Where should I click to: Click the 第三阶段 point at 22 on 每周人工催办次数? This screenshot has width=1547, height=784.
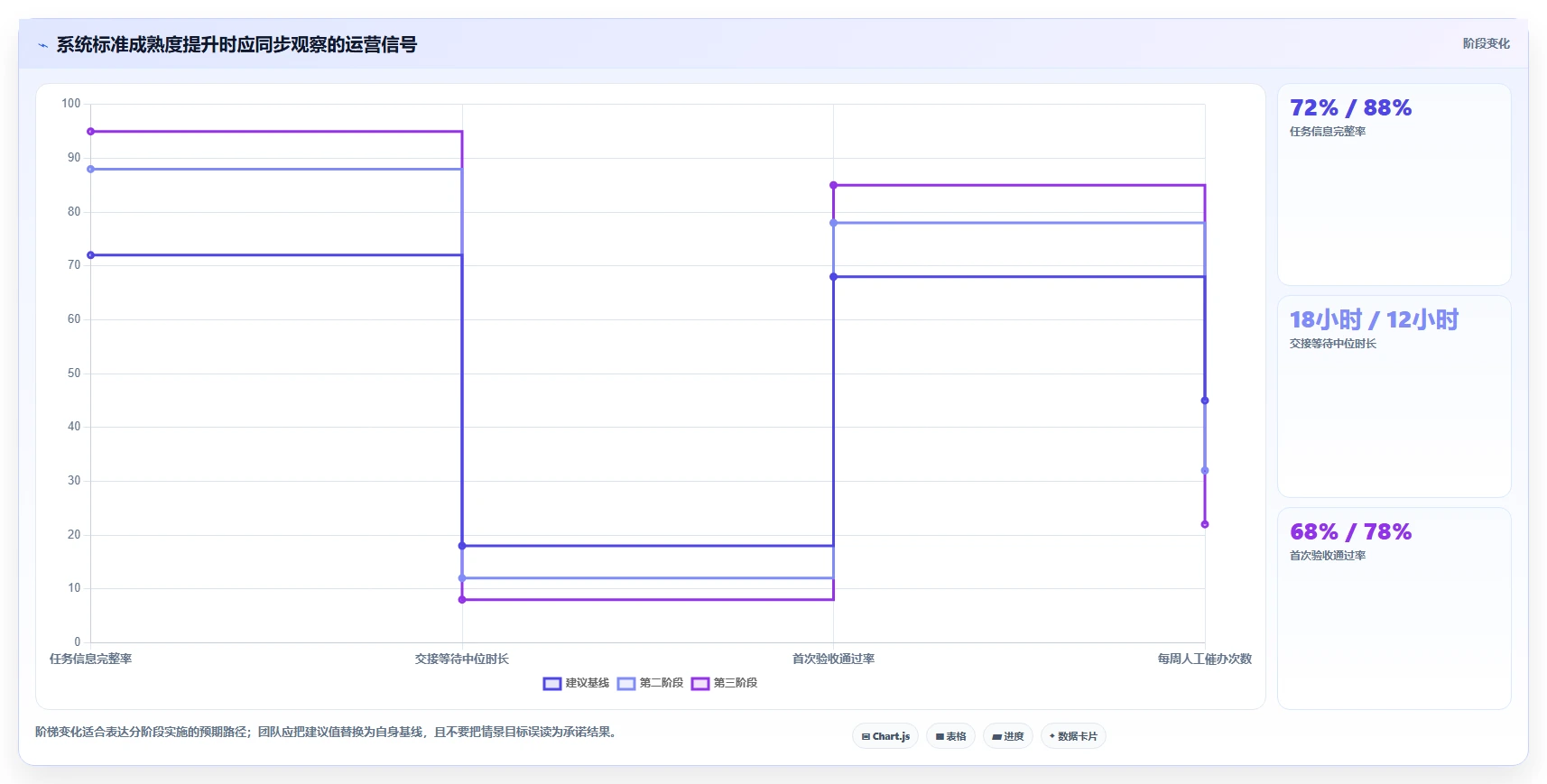pos(1205,524)
